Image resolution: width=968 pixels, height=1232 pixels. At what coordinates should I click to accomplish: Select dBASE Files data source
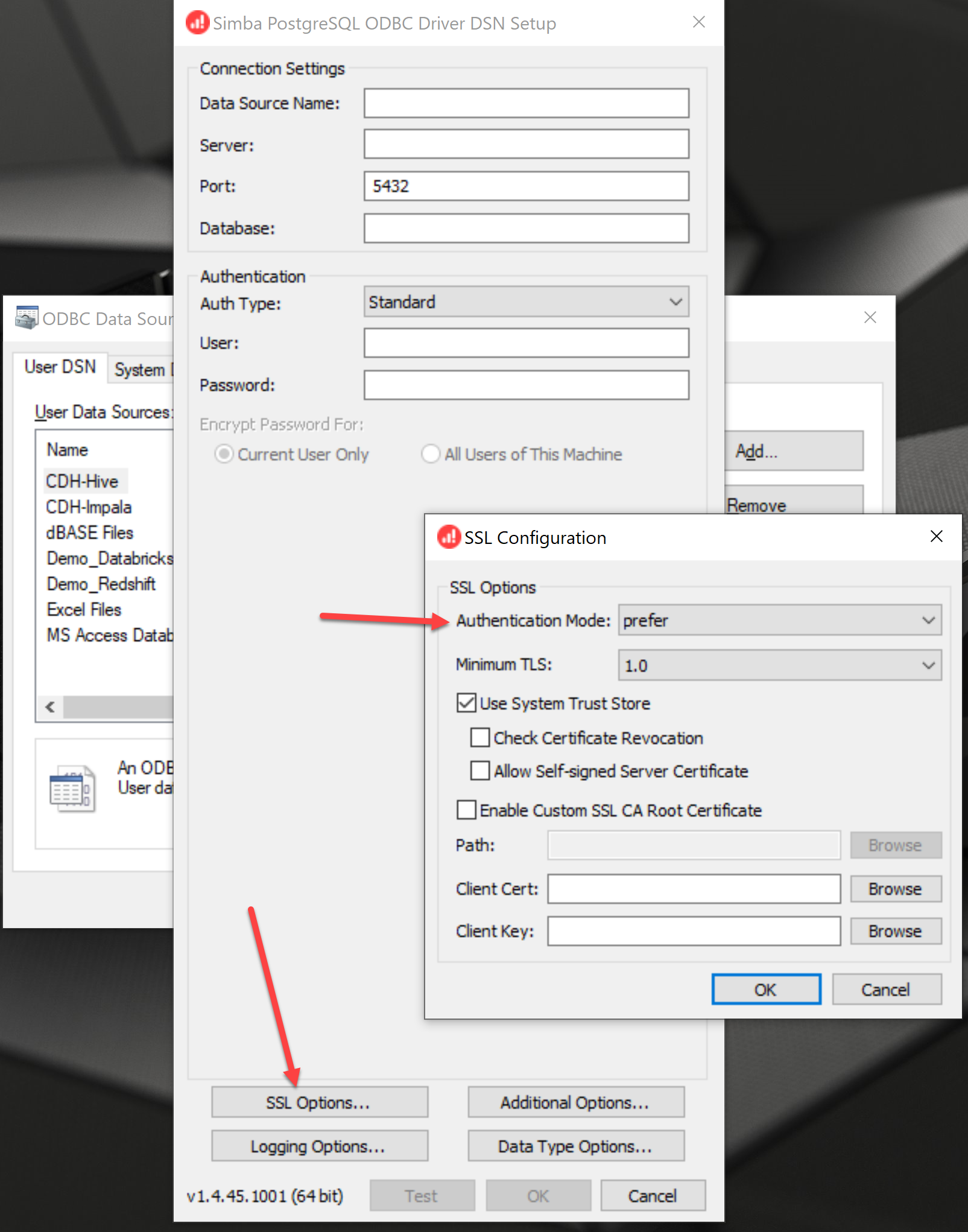pyautogui.click(x=90, y=532)
